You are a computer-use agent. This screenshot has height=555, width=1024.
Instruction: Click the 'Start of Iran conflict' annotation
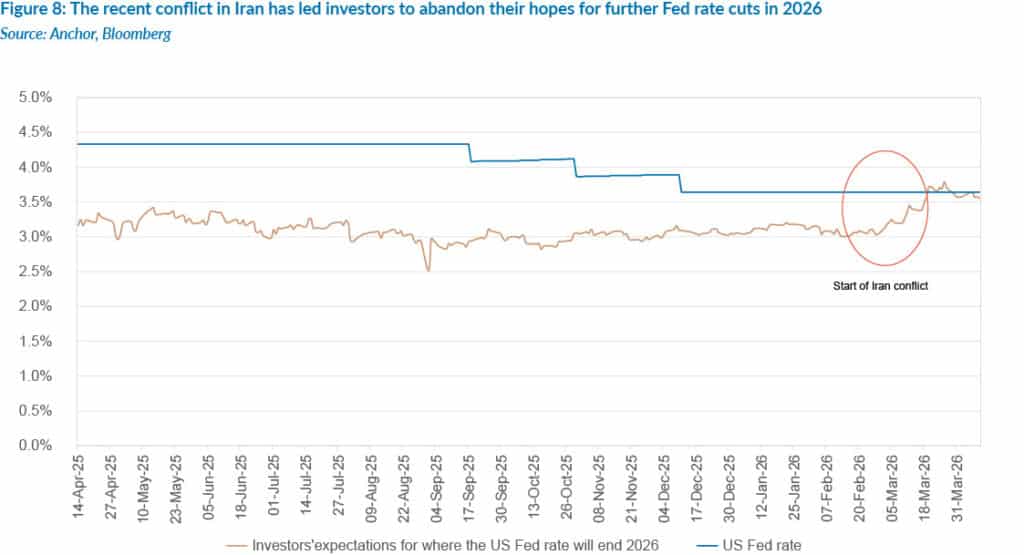tap(882, 286)
